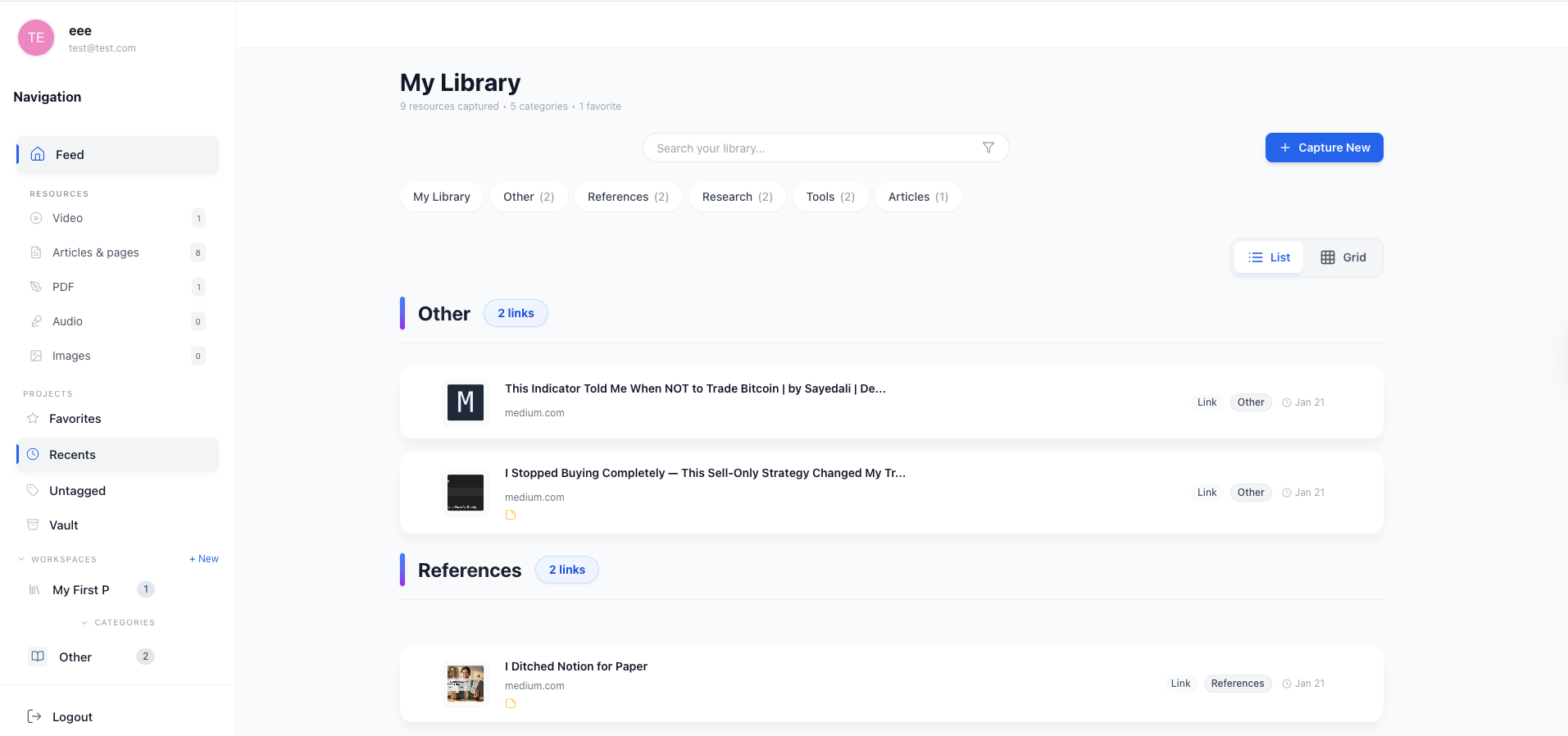Image resolution: width=1568 pixels, height=736 pixels.
Task: Click medium.com under Ditched Notion article
Action: coord(534,686)
